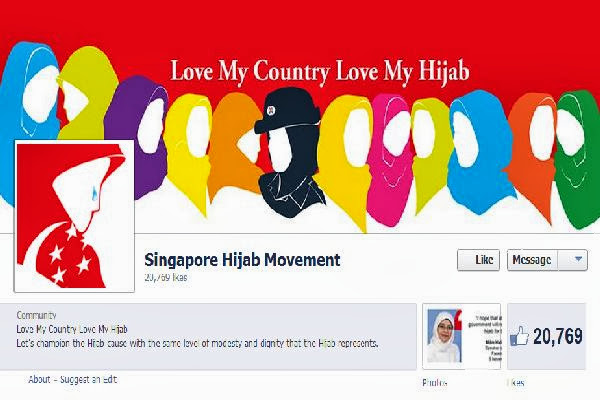Screen dimensions: 600x400
Task: Click the Singapore Hijab Movement page title
Action: click(x=242, y=260)
